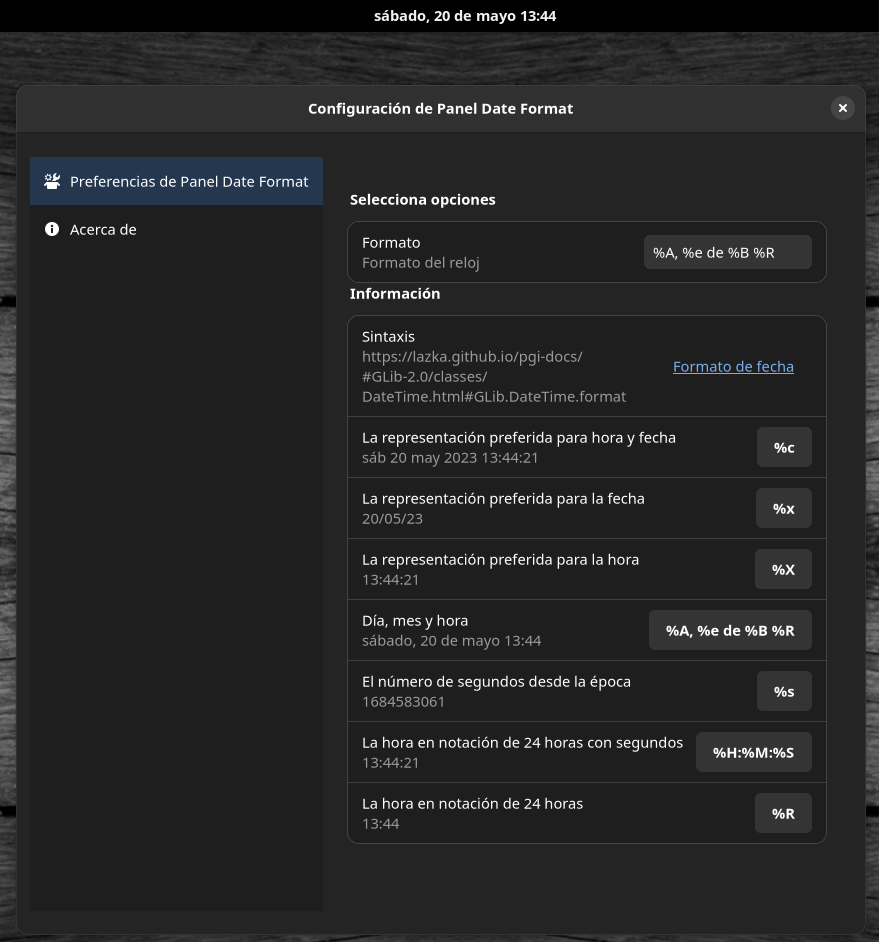Click the Formato del reloj row label
This screenshot has width=879, height=942.
tap(420, 263)
